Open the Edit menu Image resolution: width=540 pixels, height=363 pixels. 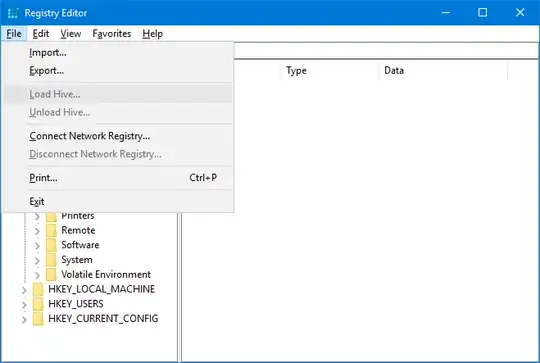click(x=41, y=34)
